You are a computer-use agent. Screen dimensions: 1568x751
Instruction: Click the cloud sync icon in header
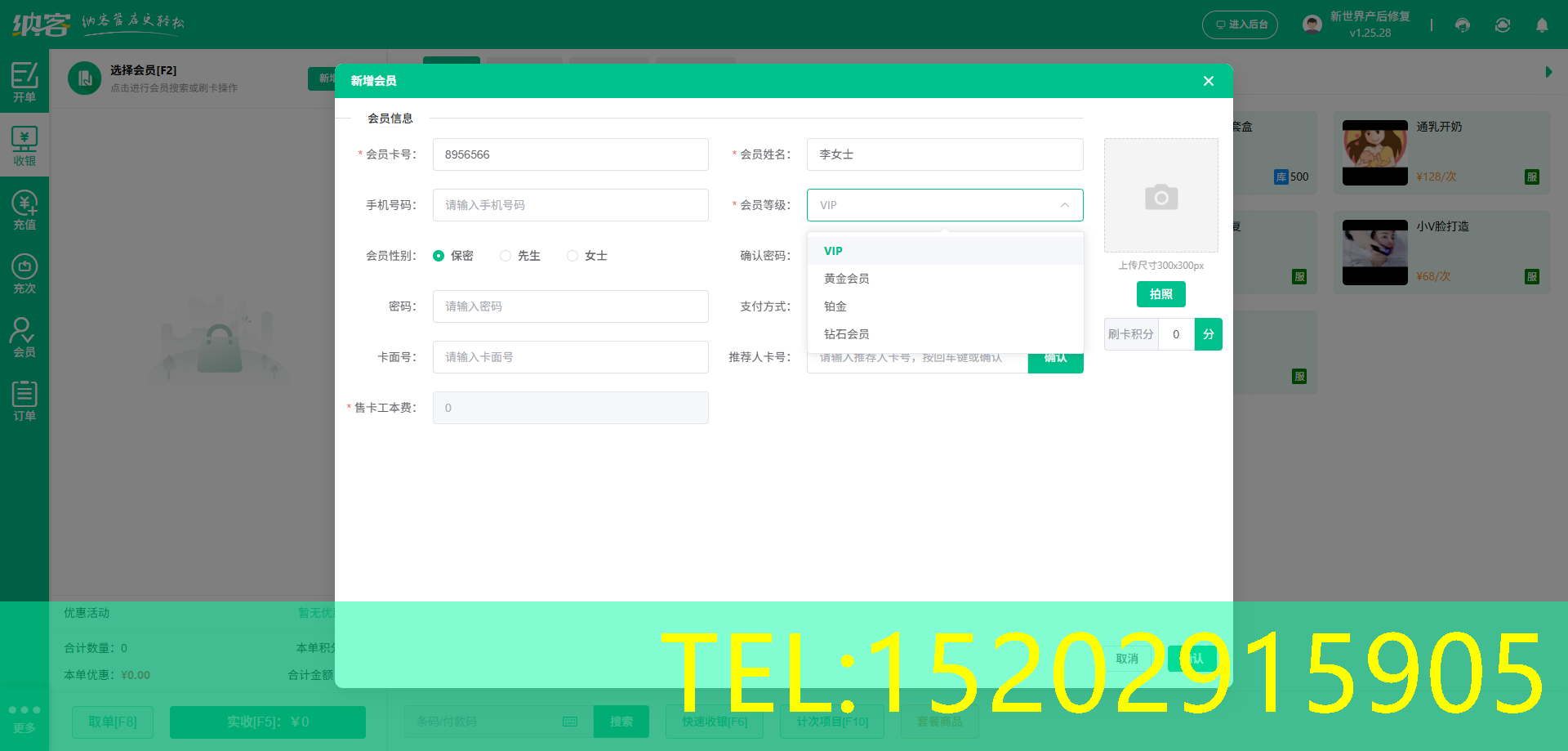pos(1502,25)
